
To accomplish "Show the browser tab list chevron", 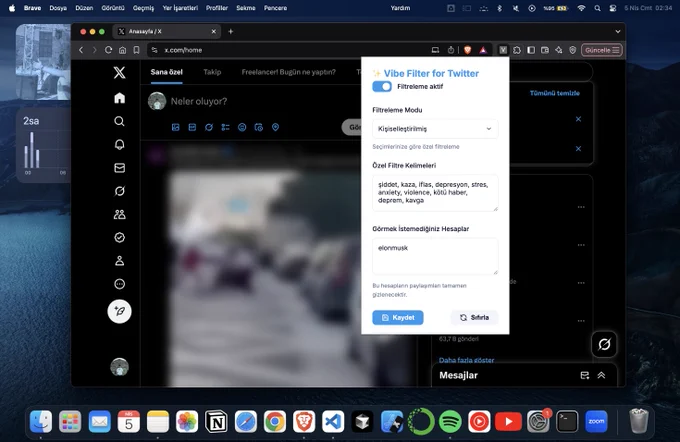I will (x=618, y=31).
